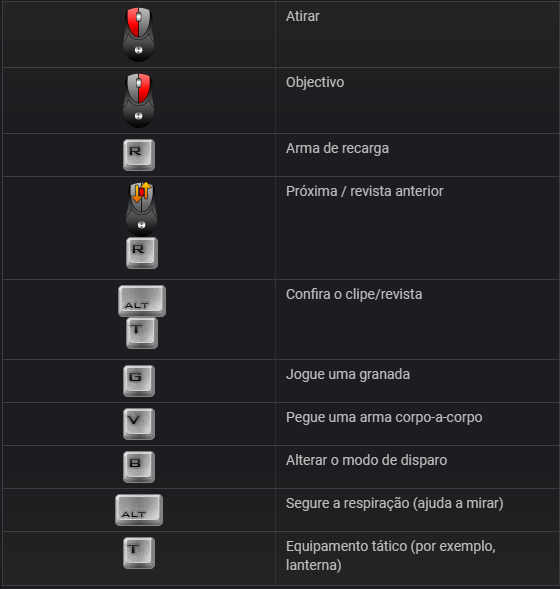Click the B key icon for fire mode
The image size is (560, 589).
click(139, 467)
